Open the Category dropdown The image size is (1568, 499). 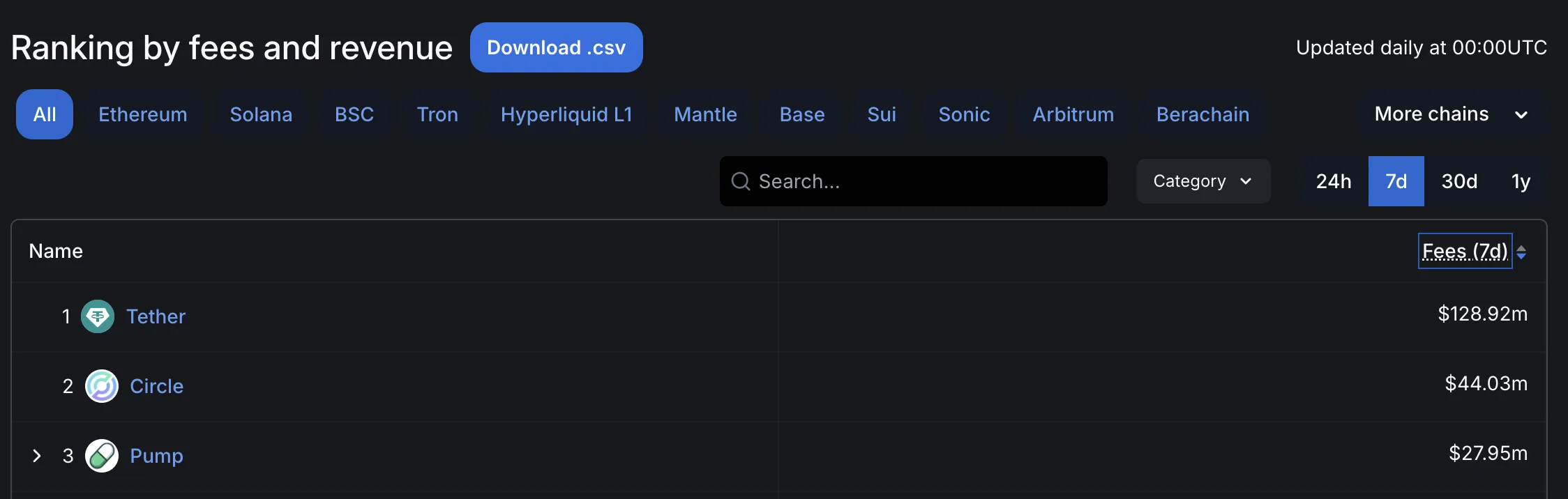point(1203,181)
